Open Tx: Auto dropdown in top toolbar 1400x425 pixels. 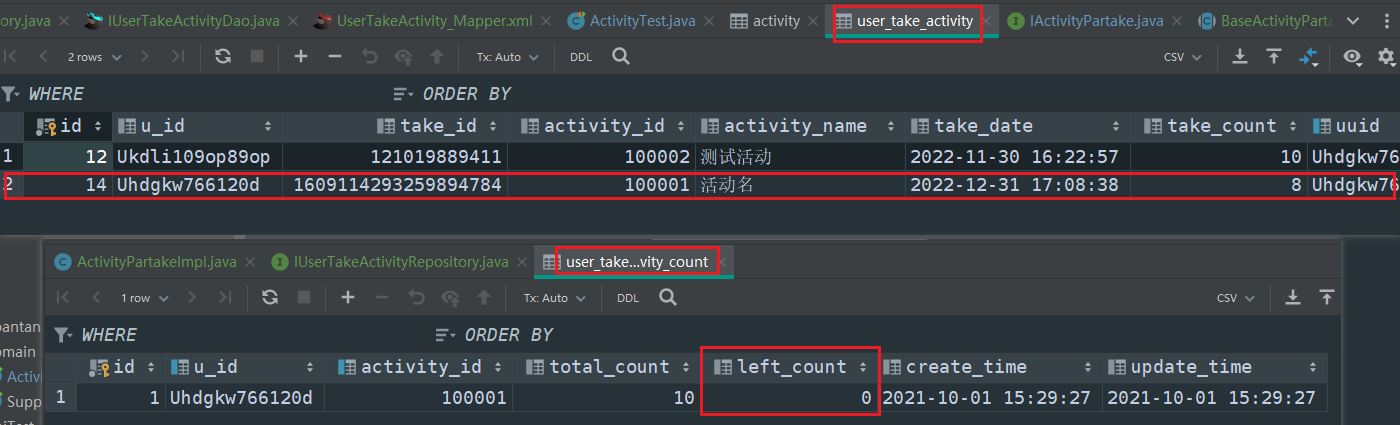click(507, 57)
